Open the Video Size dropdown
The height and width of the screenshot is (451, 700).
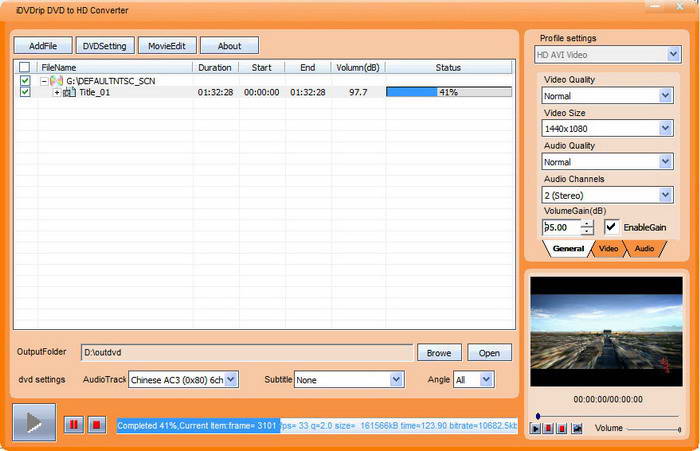(665, 129)
